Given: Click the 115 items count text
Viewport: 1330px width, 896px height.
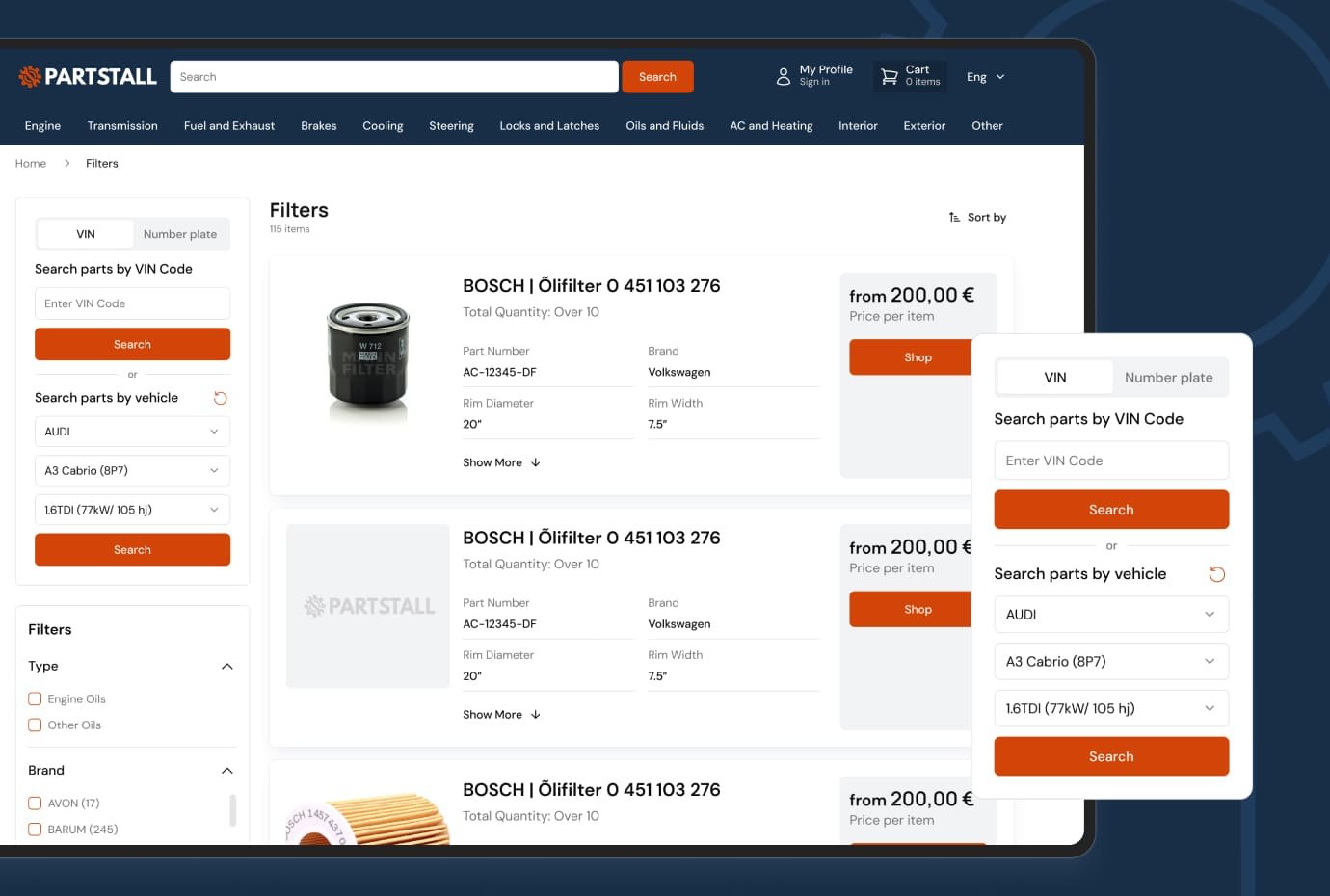Looking at the screenshot, I should pos(289,229).
